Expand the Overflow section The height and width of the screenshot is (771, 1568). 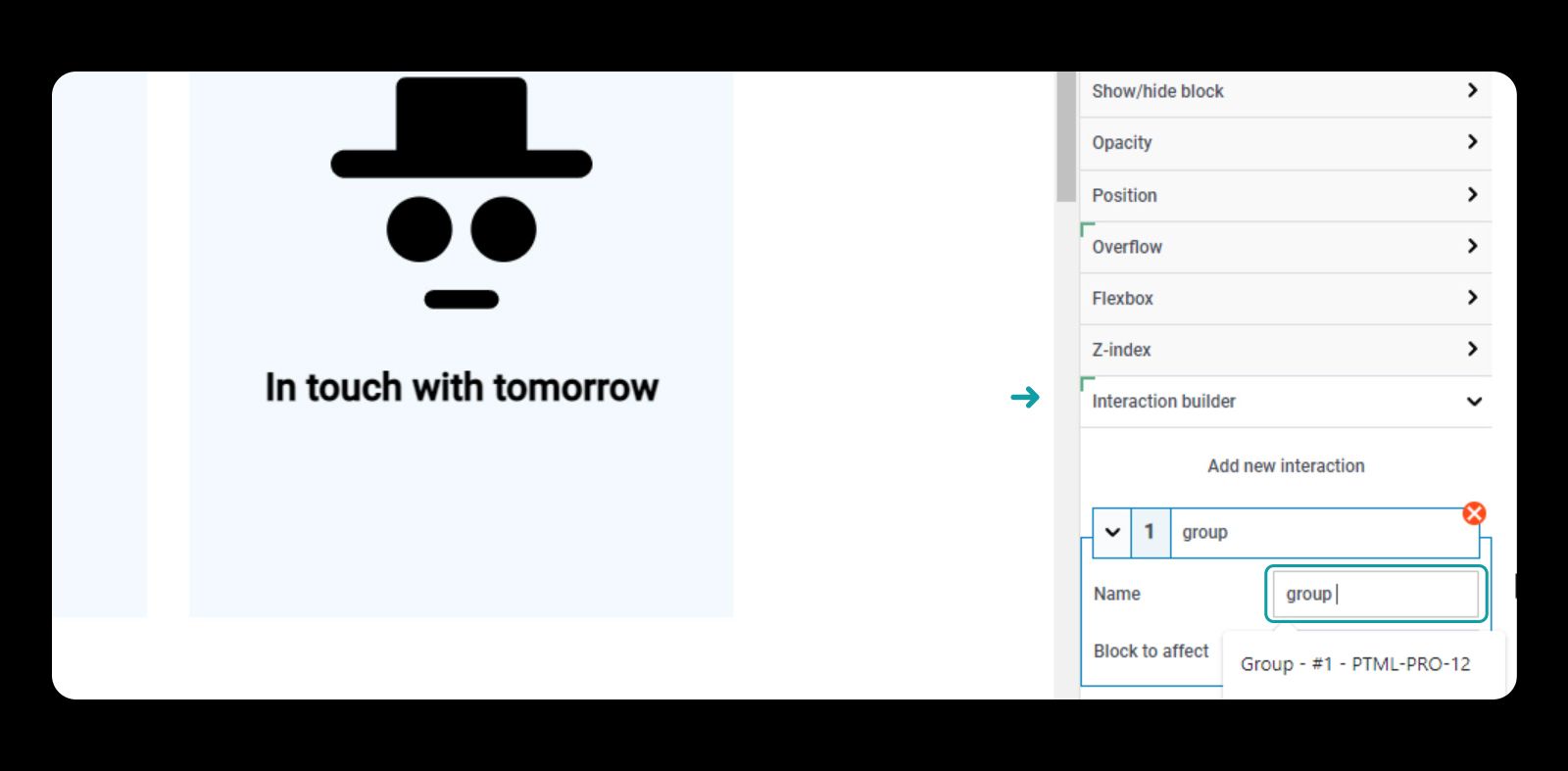1285,247
